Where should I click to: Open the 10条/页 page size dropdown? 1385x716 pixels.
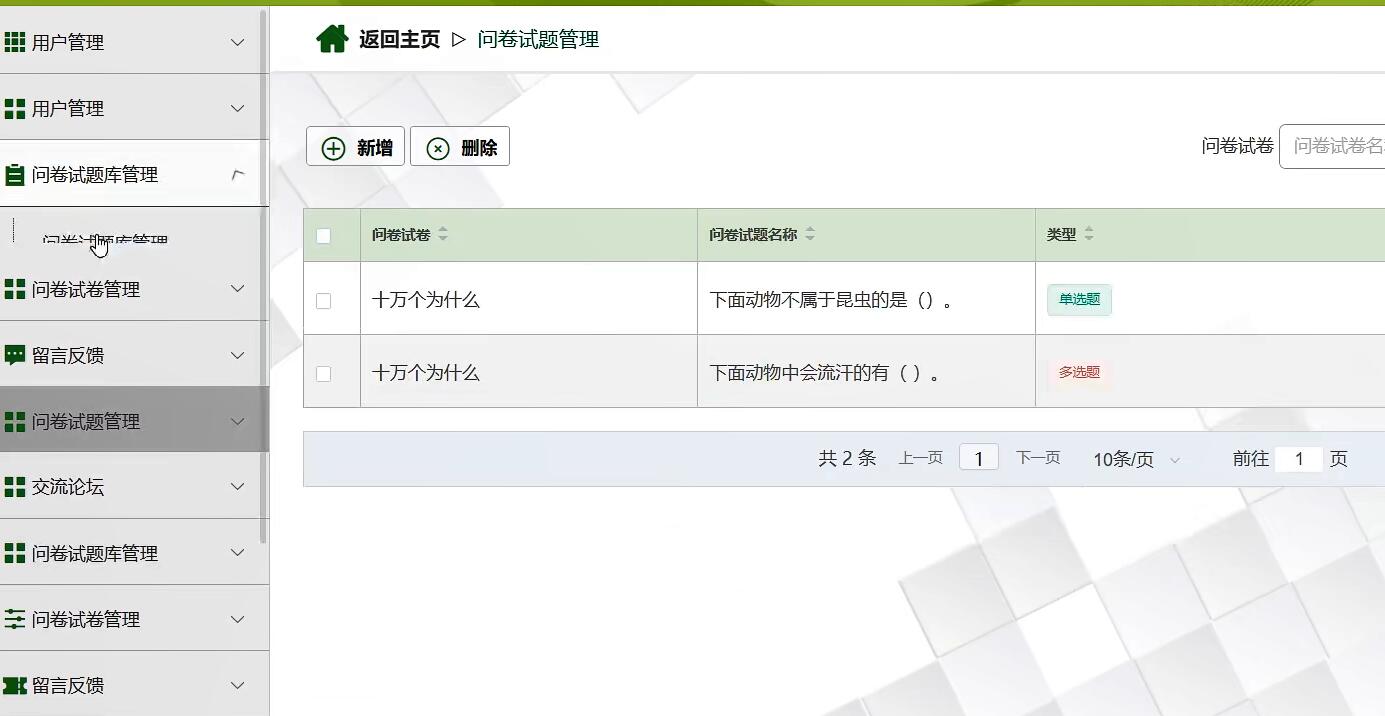click(x=1135, y=459)
